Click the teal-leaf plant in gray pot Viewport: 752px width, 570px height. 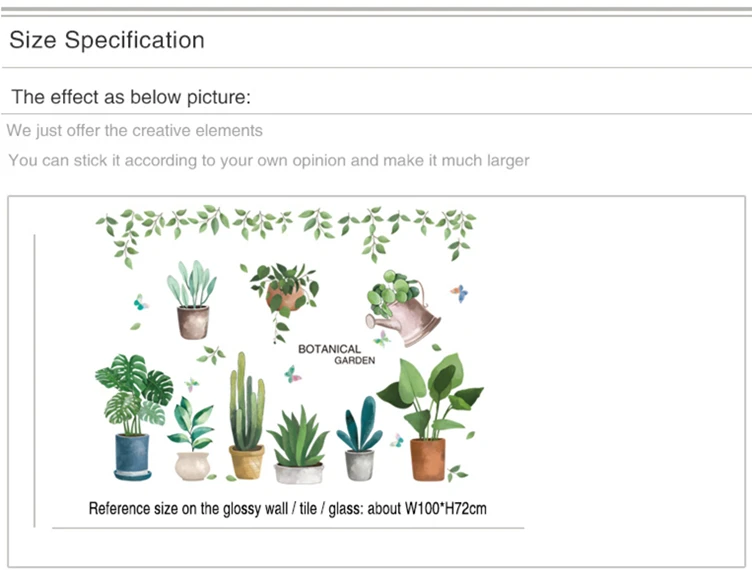point(360,438)
